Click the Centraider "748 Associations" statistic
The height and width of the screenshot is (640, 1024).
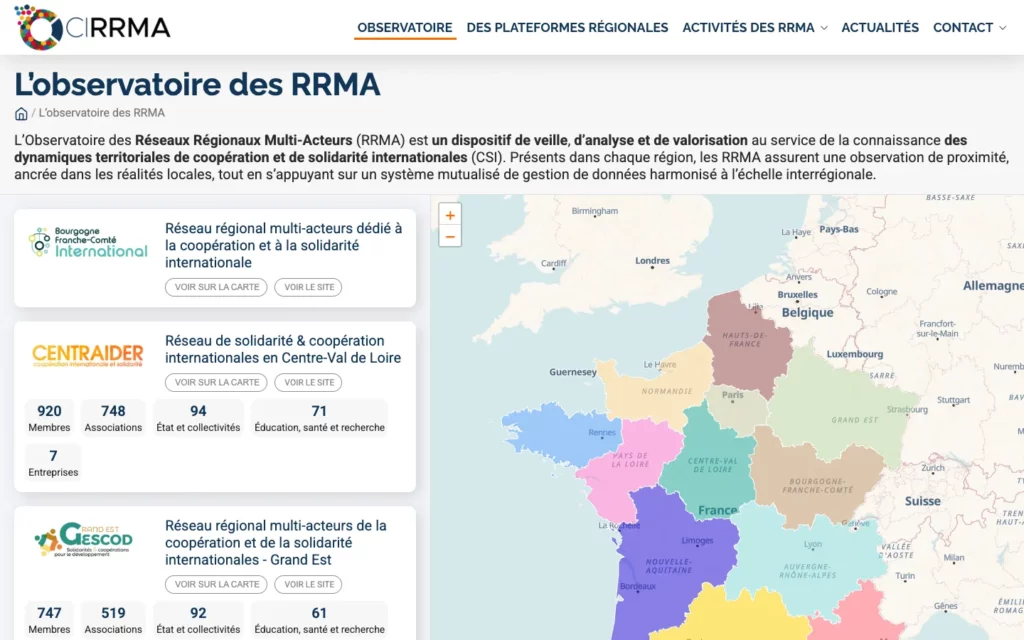(113, 418)
